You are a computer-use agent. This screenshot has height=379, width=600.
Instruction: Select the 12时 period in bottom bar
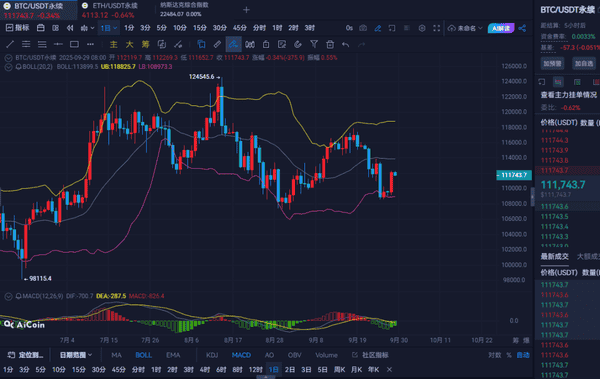click(256, 369)
